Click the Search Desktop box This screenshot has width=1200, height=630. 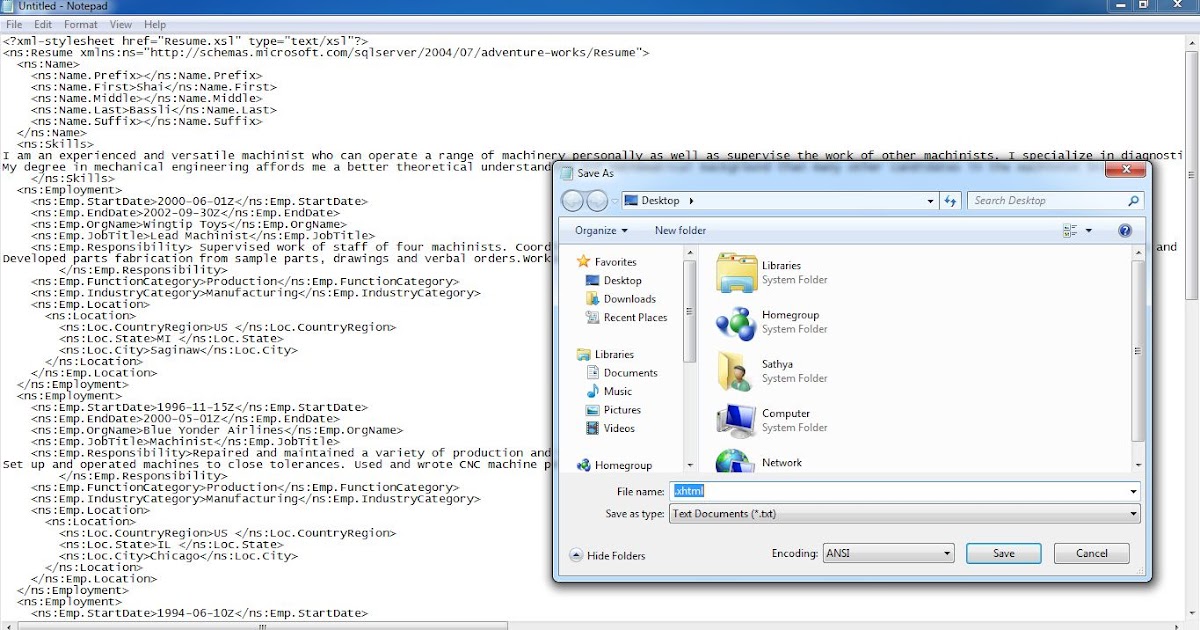tap(1055, 201)
